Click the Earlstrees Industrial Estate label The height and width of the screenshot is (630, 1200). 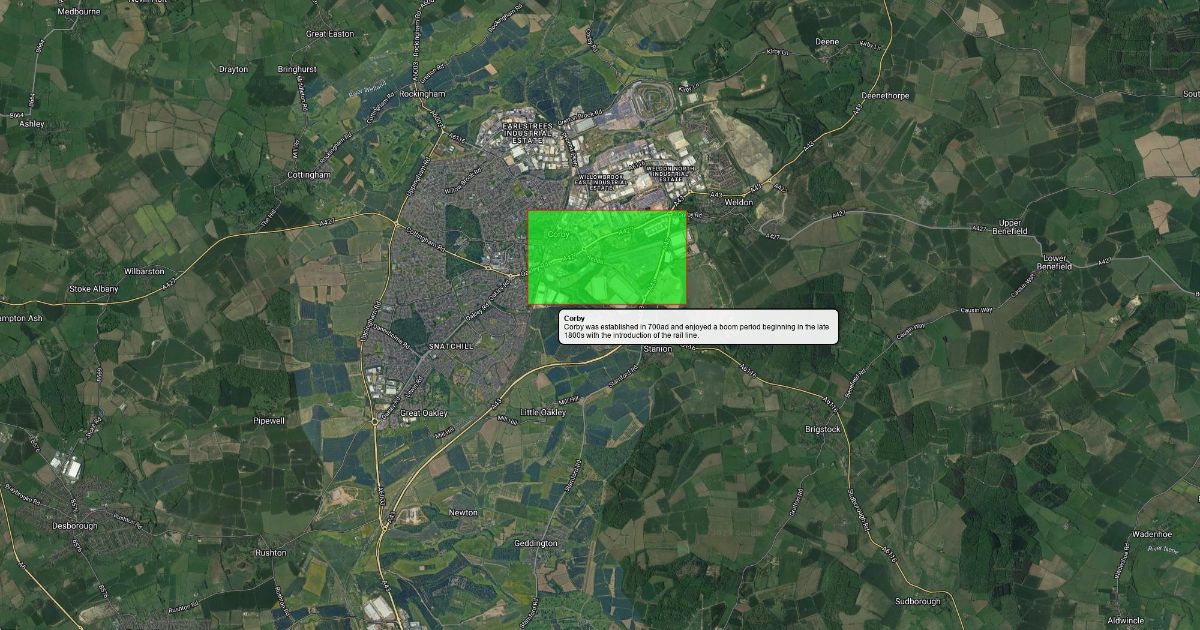click(x=528, y=132)
